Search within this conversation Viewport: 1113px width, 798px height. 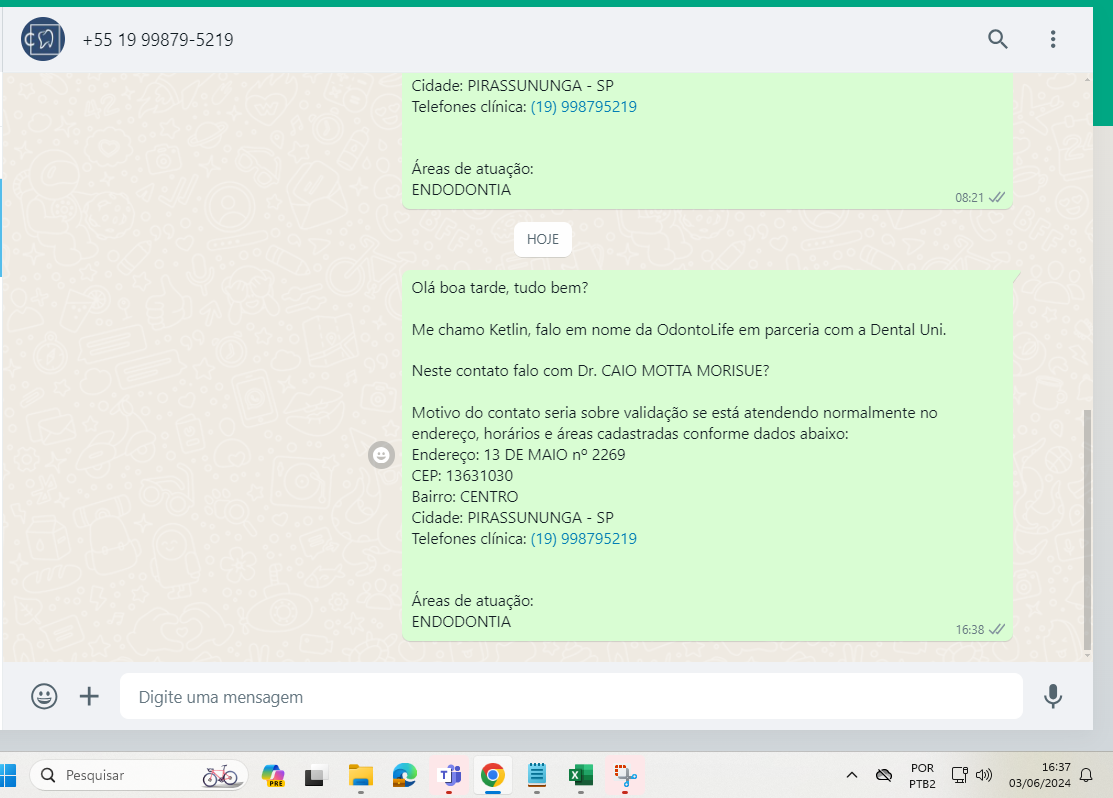997,39
